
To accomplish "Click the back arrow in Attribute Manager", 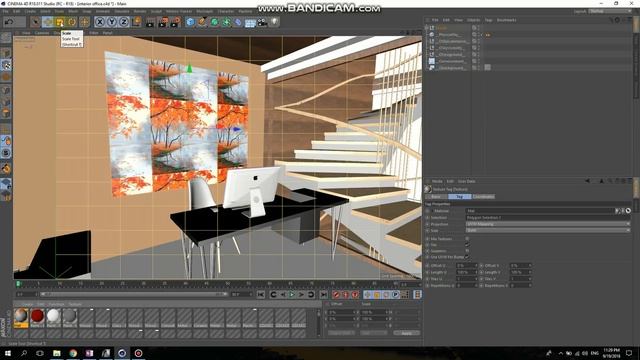I will coord(587,181).
